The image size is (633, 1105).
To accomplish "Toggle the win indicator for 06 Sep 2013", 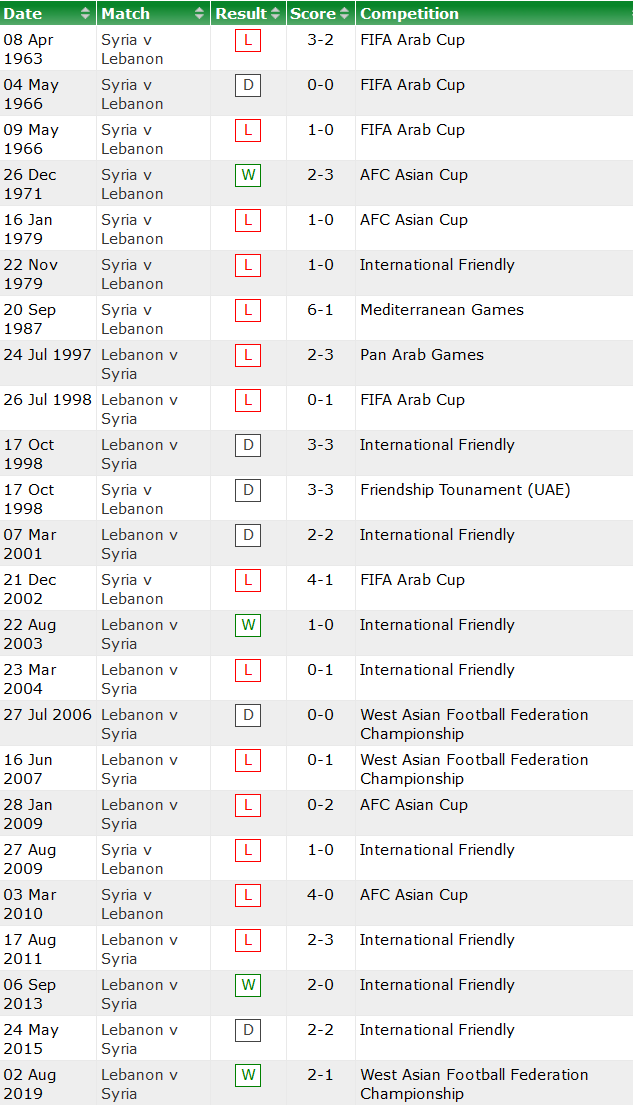I will click(247, 985).
